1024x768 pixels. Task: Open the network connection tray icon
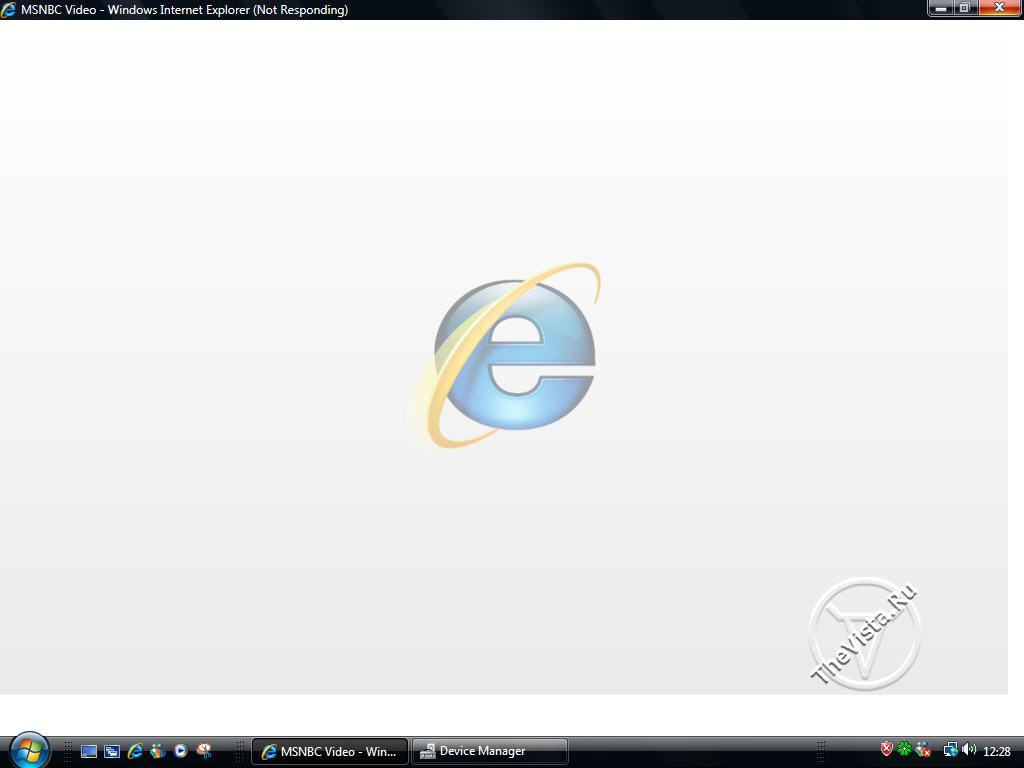(950, 750)
